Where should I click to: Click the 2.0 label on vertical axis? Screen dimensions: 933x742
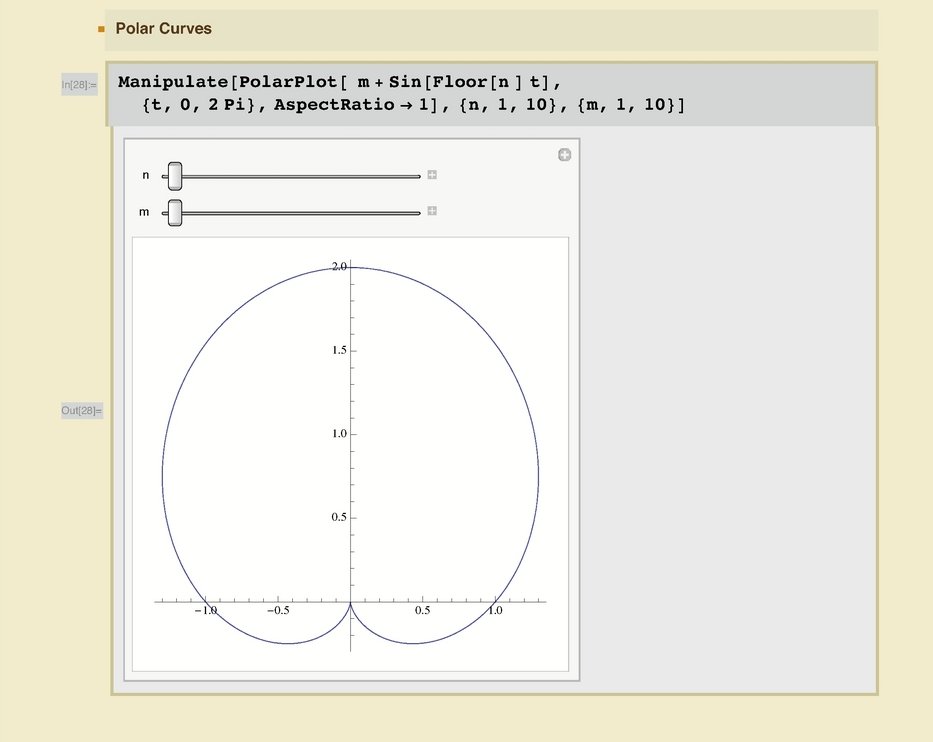[x=338, y=267]
